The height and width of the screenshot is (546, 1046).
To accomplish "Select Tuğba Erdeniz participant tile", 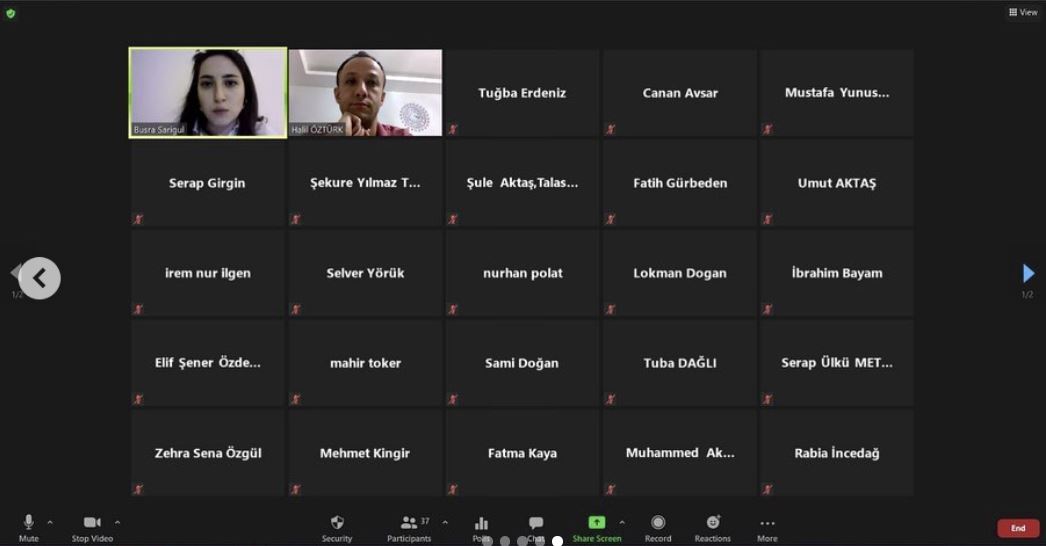I will [522, 93].
